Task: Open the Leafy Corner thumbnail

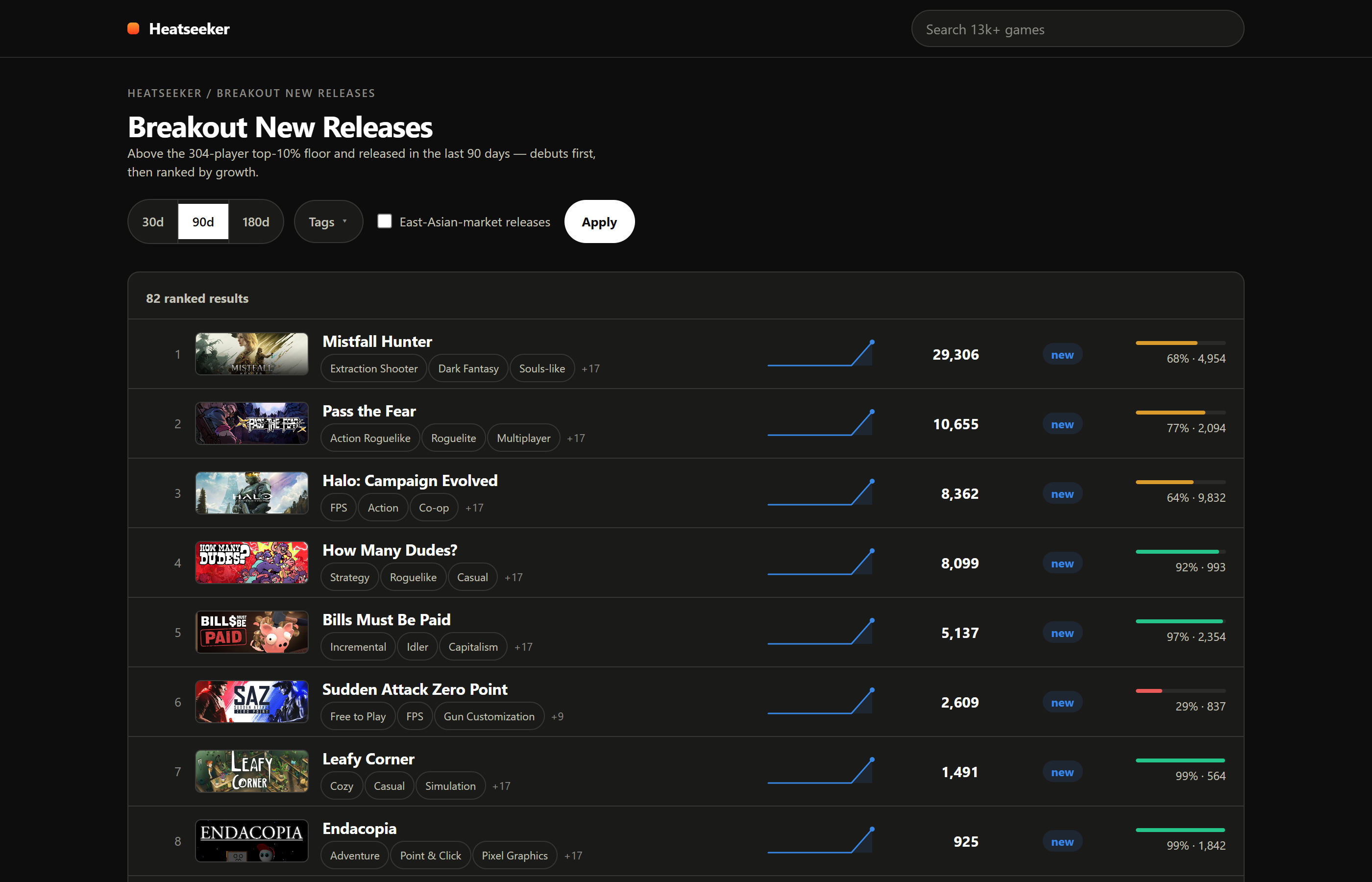Action: [251, 771]
